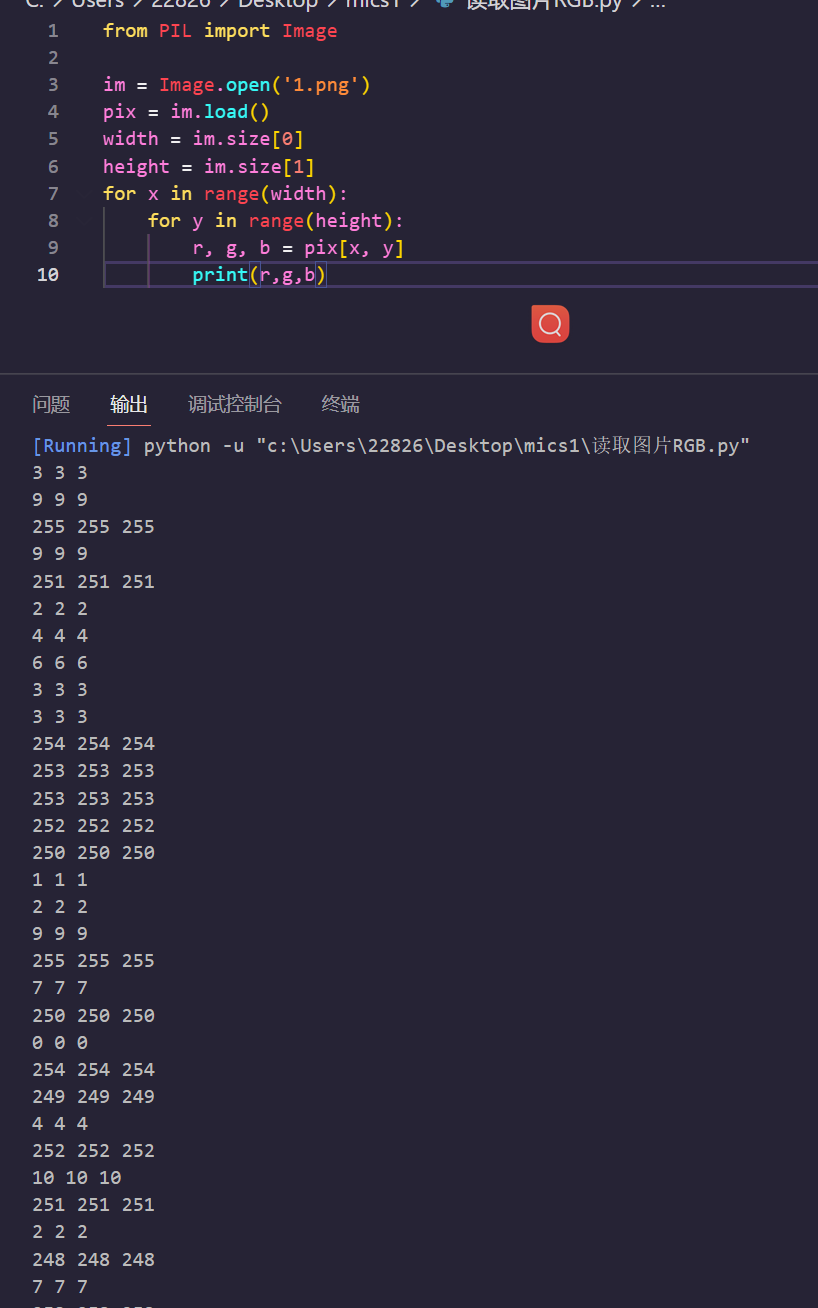This screenshot has width=818, height=1308.
Task: Click line number 1 in the gutter
Action: pyautogui.click(x=53, y=30)
